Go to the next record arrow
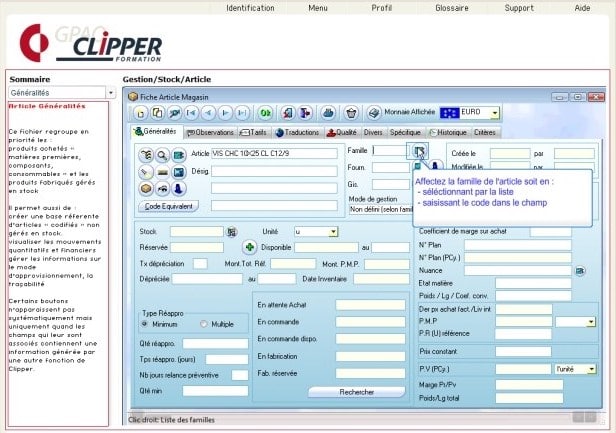Image resolution: width=616 pixels, height=433 pixels. click(x=225, y=113)
